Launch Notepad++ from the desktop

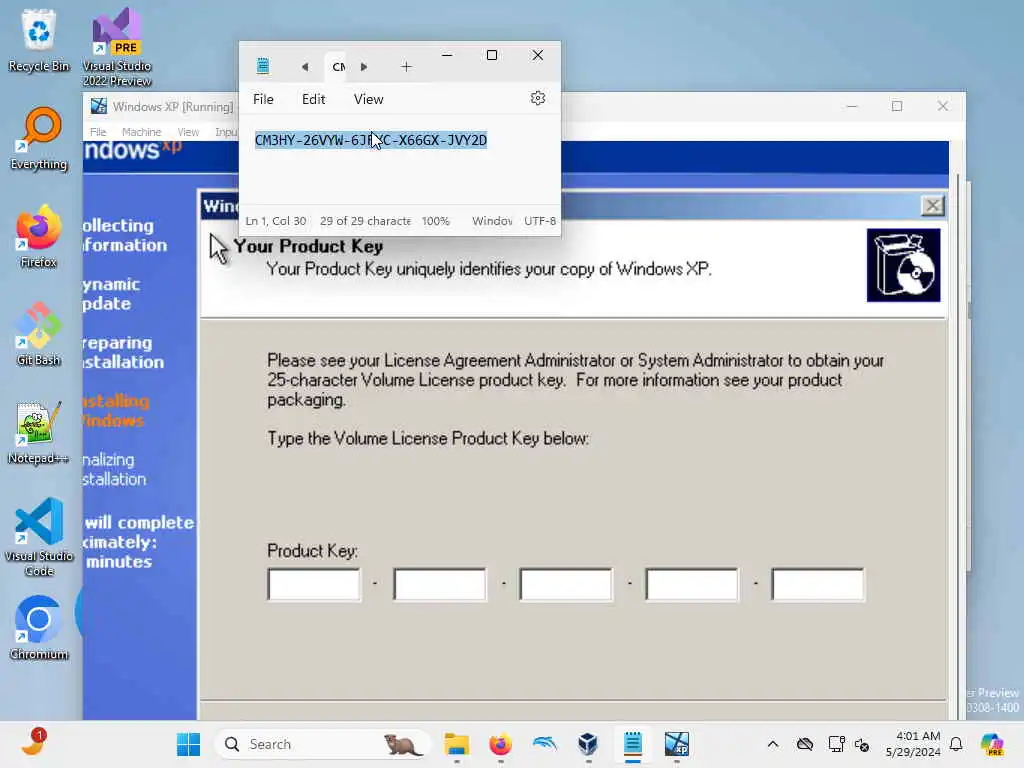tap(39, 432)
